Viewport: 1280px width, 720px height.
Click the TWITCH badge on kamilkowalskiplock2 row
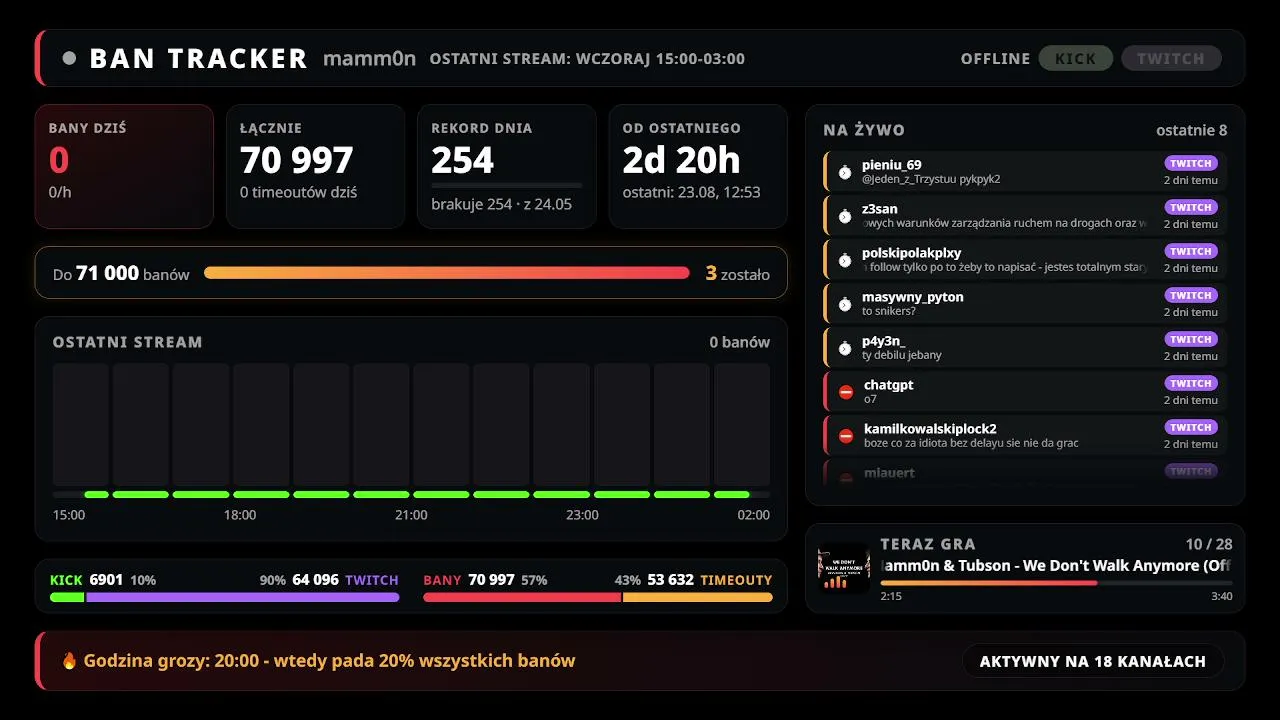point(1191,427)
